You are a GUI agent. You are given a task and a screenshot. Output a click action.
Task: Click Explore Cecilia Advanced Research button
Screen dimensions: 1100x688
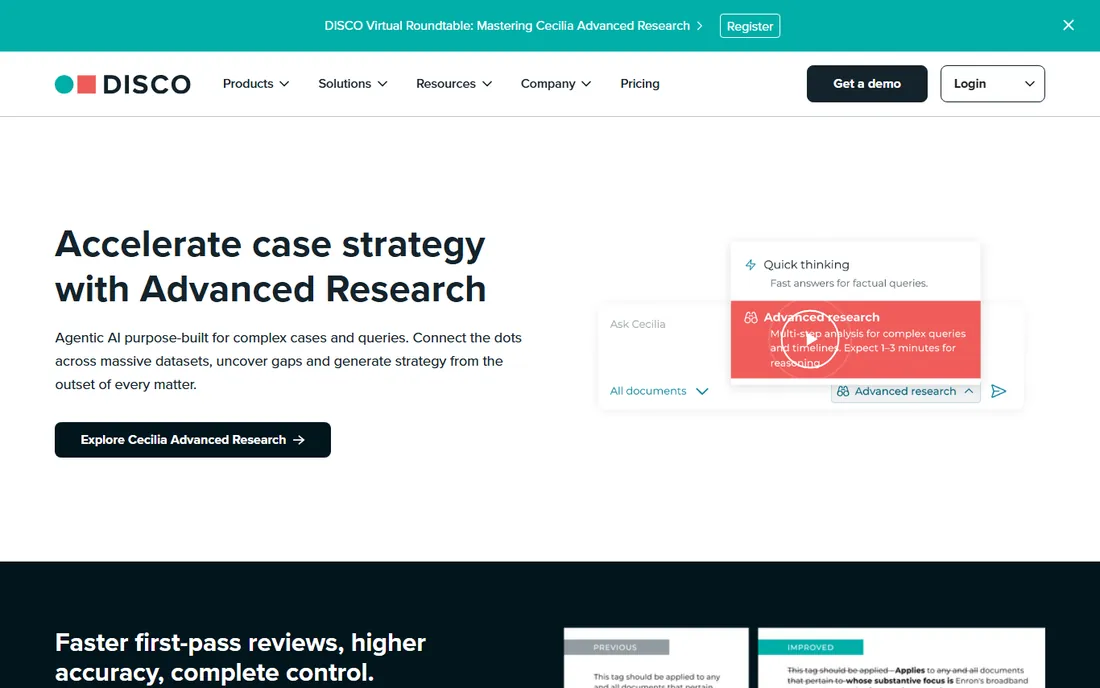point(193,440)
